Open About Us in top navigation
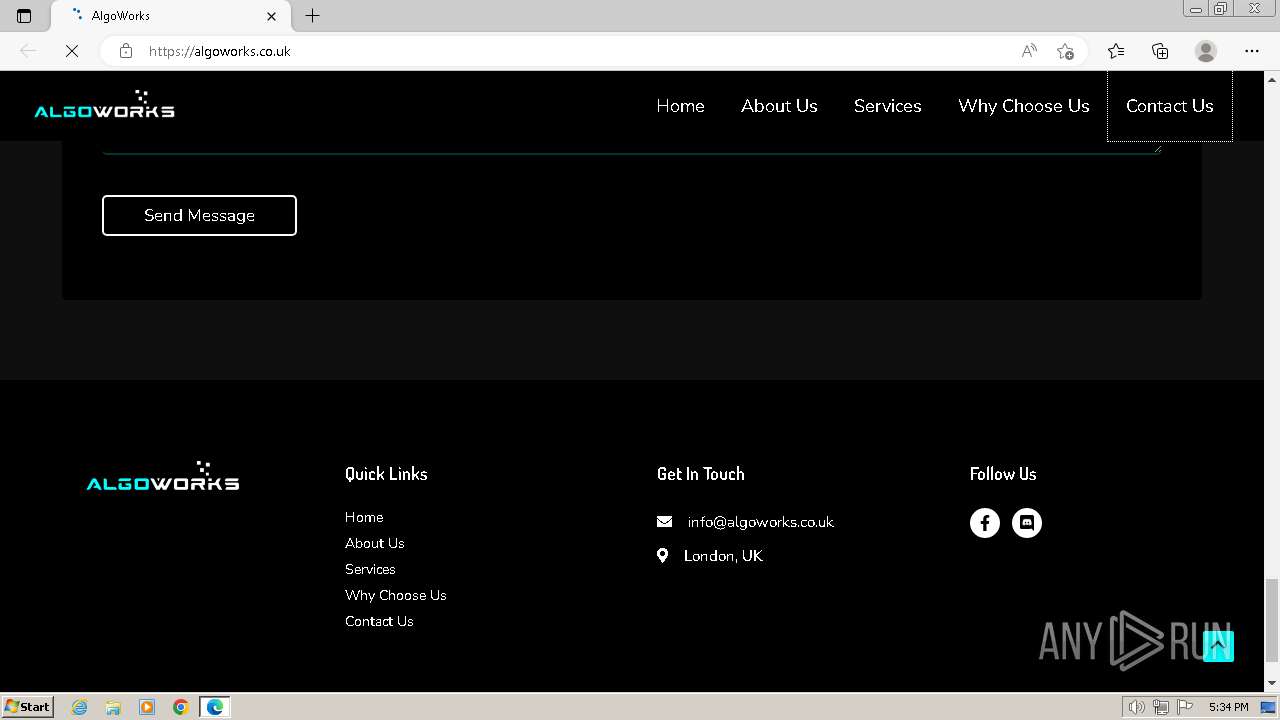Viewport: 1280px width, 720px height. (x=779, y=106)
